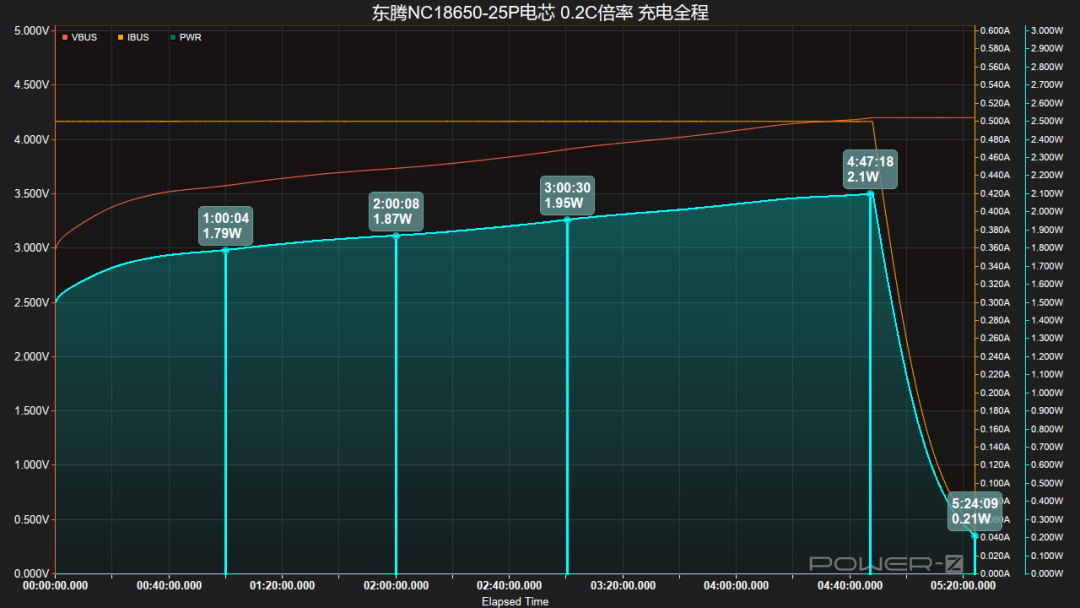The width and height of the screenshot is (1080, 608).
Task: Click the 03:20:00.000 time axis label
Action: (x=623, y=586)
